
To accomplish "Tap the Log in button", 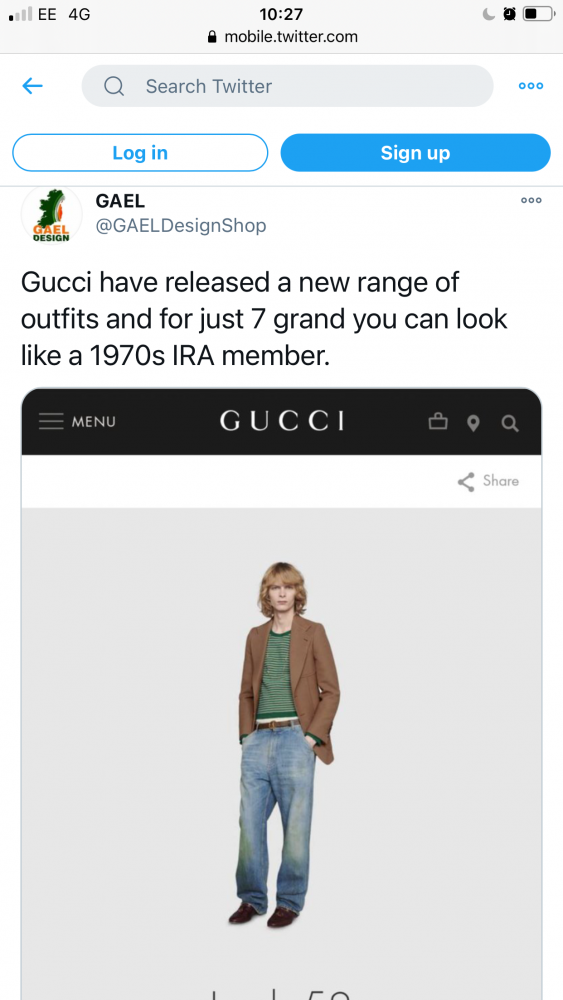I will 140,153.
